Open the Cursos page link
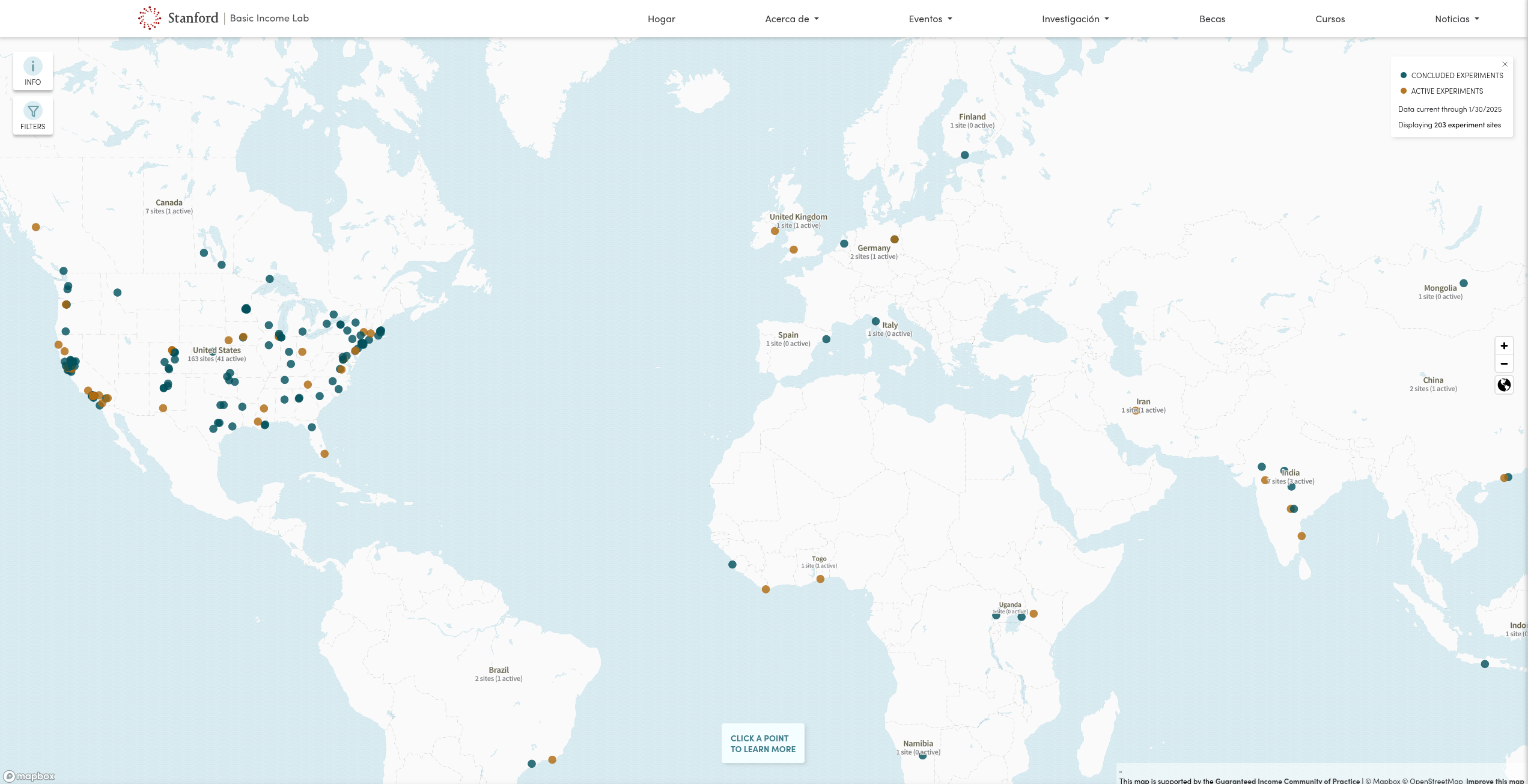The height and width of the screenshot is (784, 1528). 1330,19
